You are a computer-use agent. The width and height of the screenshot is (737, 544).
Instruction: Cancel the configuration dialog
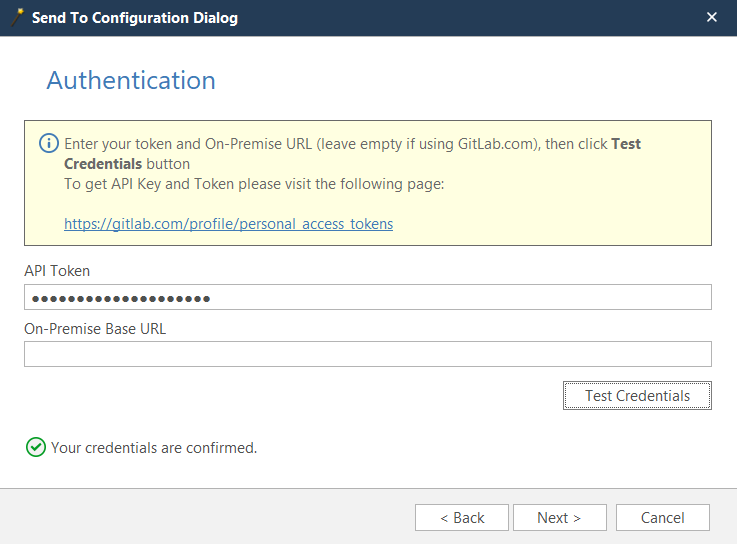[x=662, y=517]
